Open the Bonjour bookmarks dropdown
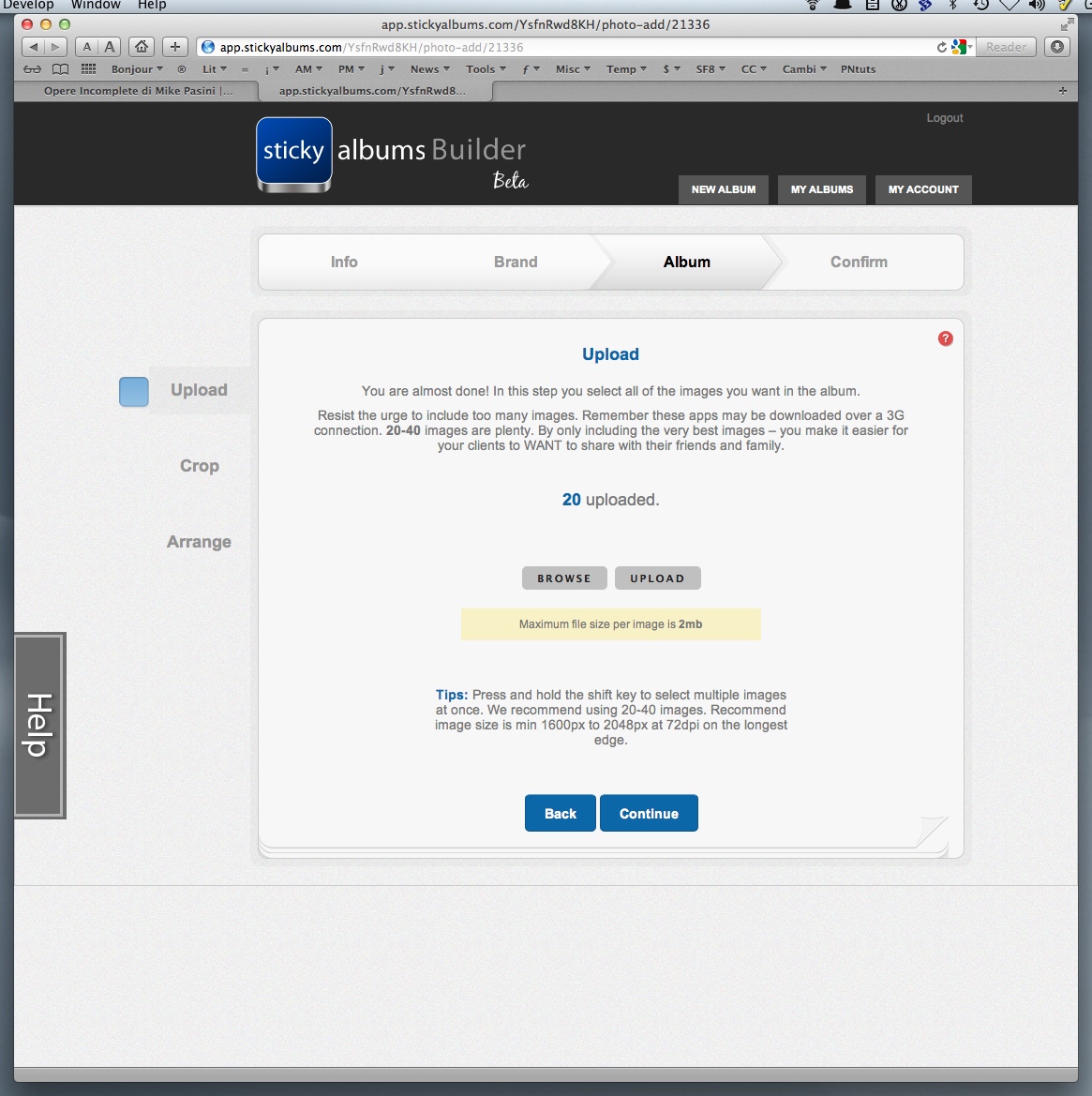 [137, 69]
